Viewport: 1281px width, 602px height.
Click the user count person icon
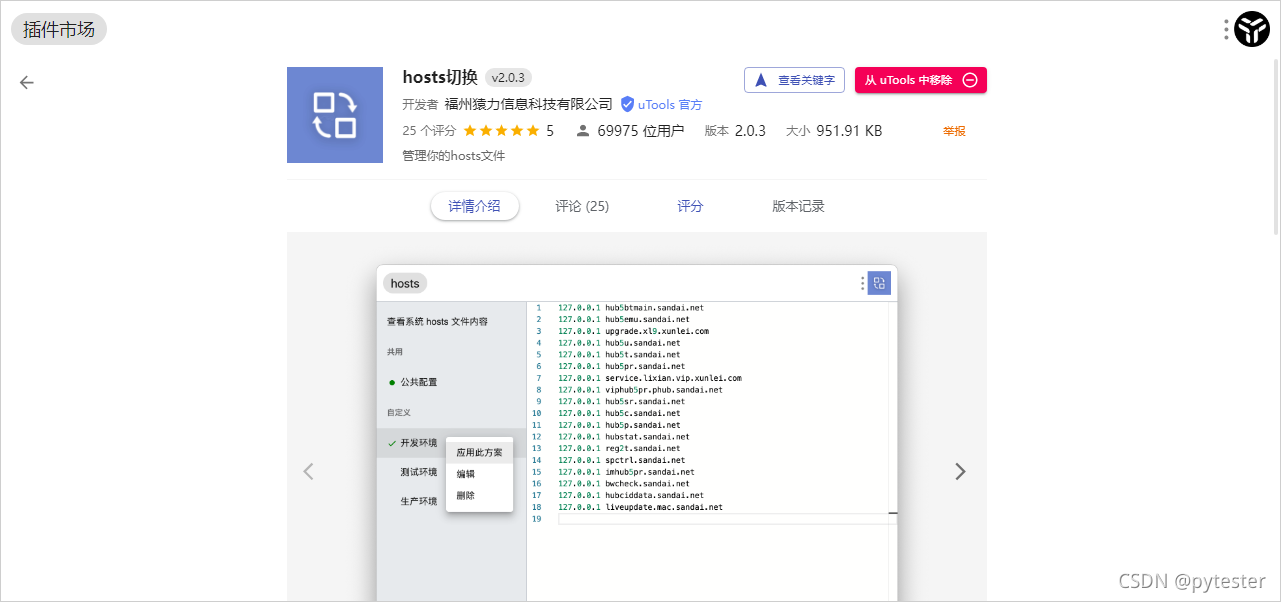click(x=583, y=131)
